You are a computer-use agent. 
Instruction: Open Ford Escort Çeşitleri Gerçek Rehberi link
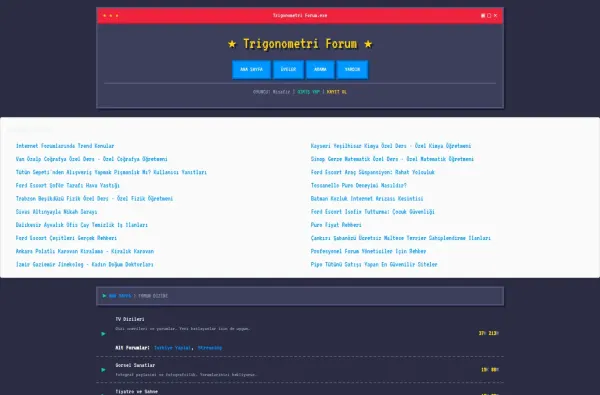pos(66,238)
